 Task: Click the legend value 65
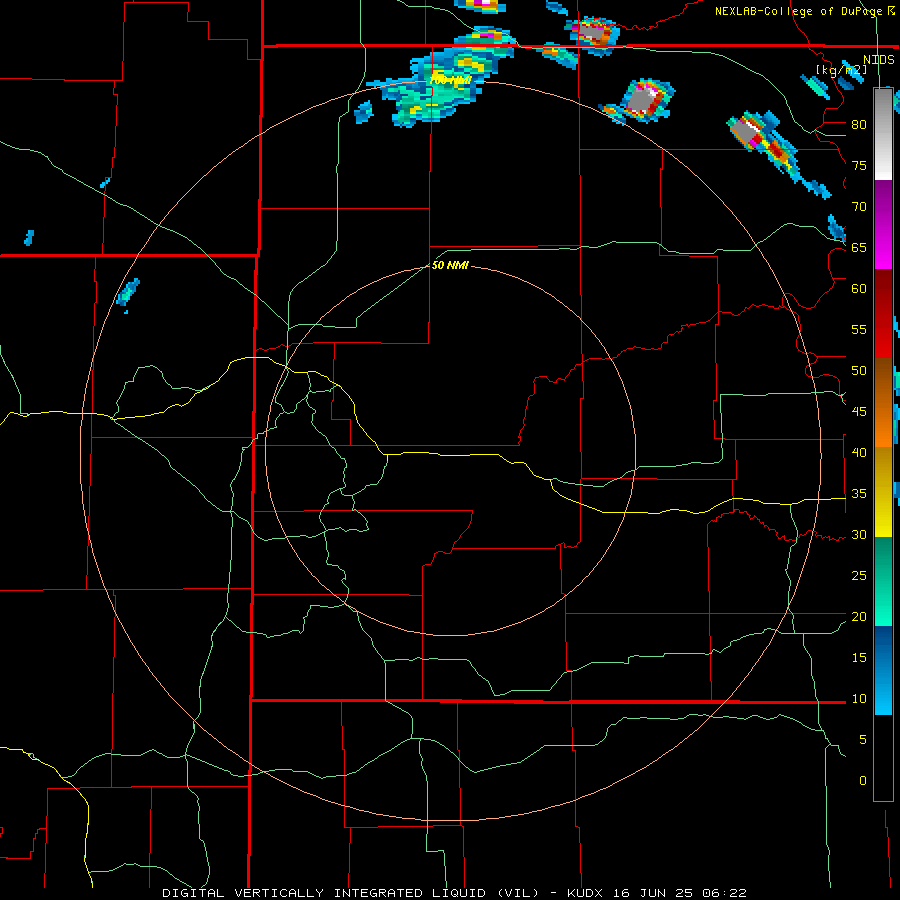coord(859,247)
